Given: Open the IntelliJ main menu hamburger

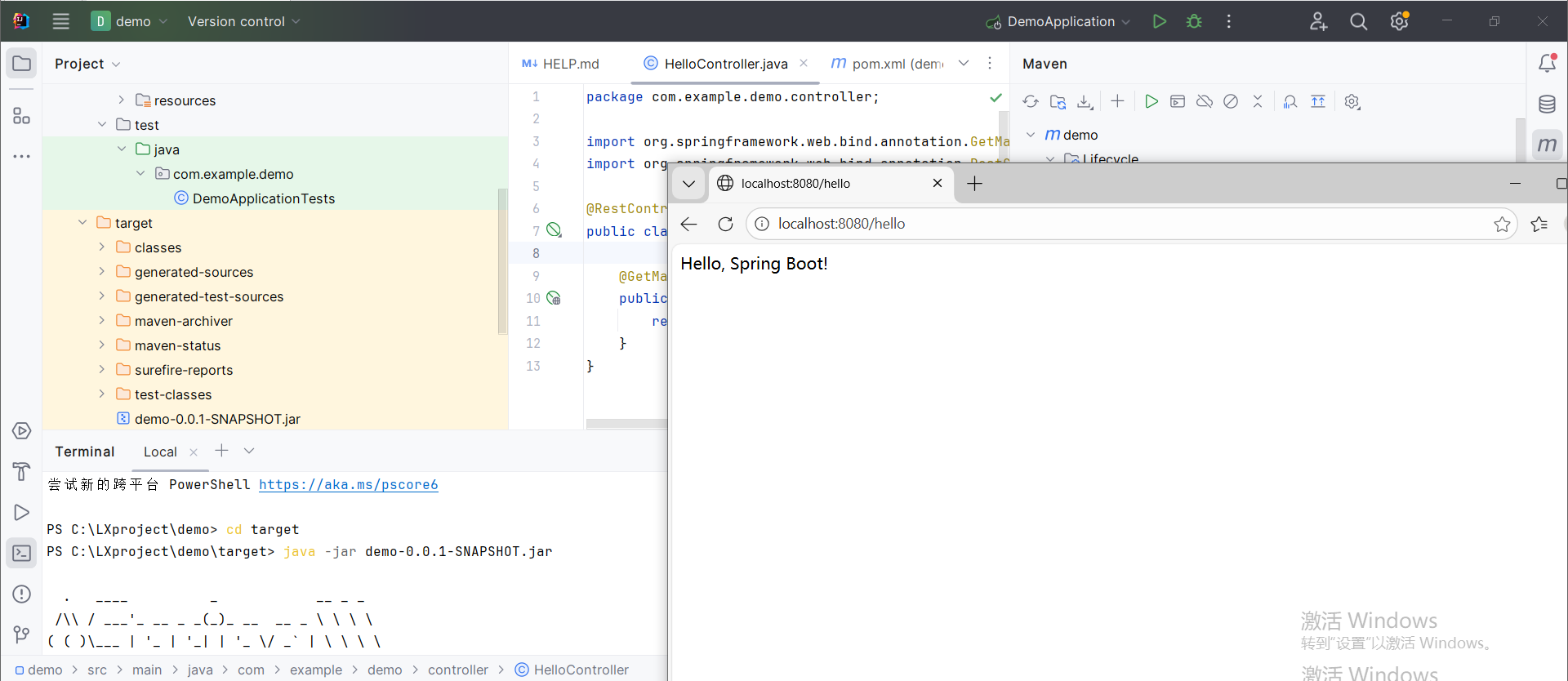Looking at the screenshot, I should [61, 21].
